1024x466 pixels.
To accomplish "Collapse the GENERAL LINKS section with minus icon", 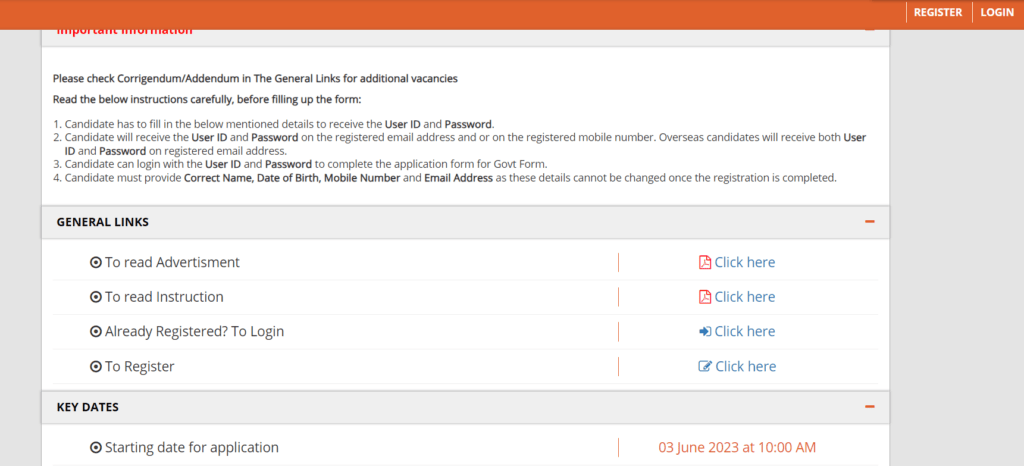I will tap(869, 222).
